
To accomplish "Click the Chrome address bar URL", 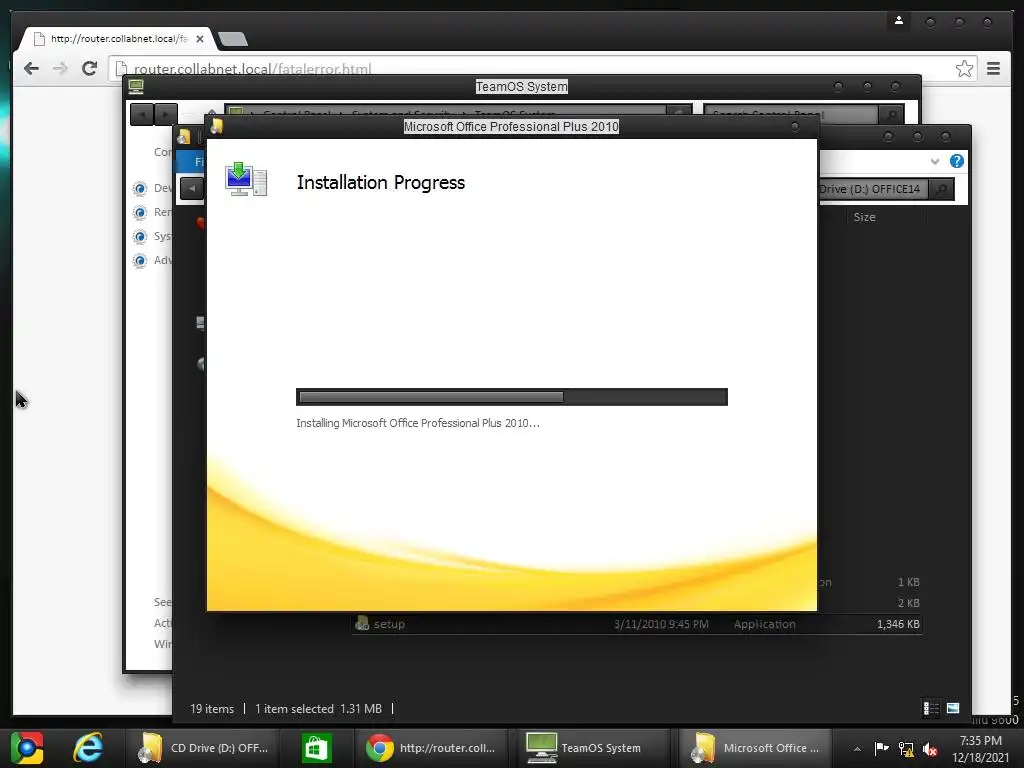I will (x=252, y=69).
